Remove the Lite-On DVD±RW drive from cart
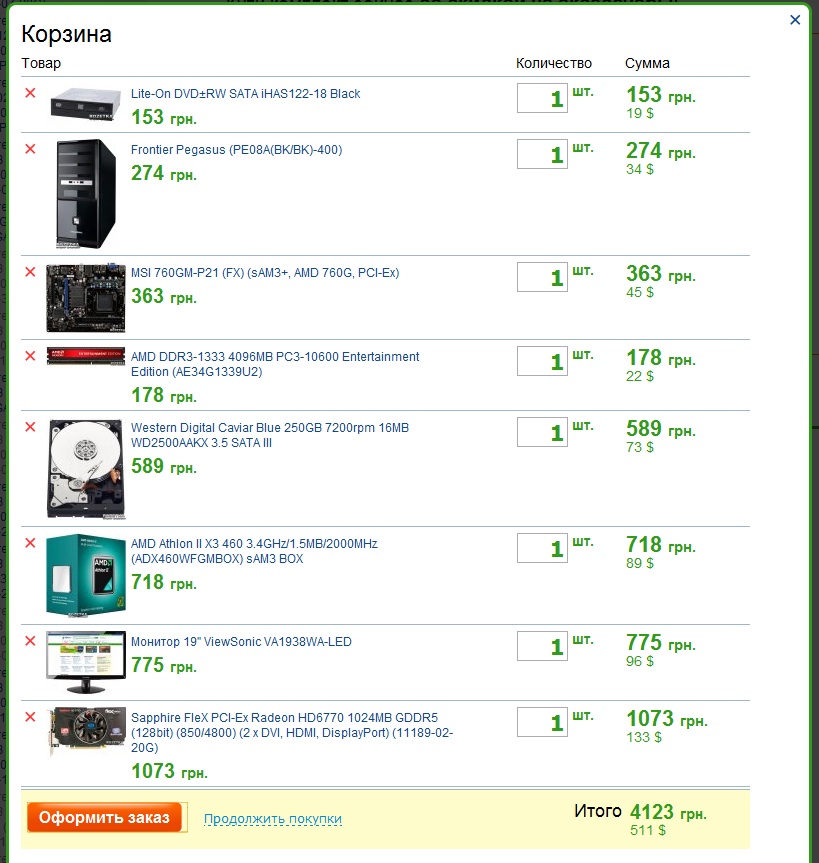Image resolution: width=819 pixels, height=863 pixels. [x=30, y=93]
